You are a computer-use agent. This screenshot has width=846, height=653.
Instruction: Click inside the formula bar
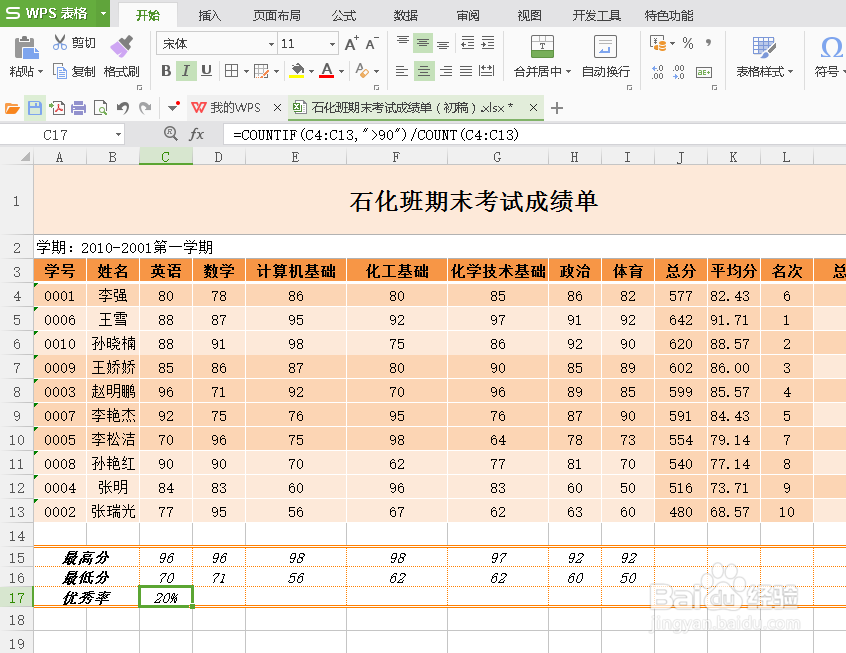400,131
